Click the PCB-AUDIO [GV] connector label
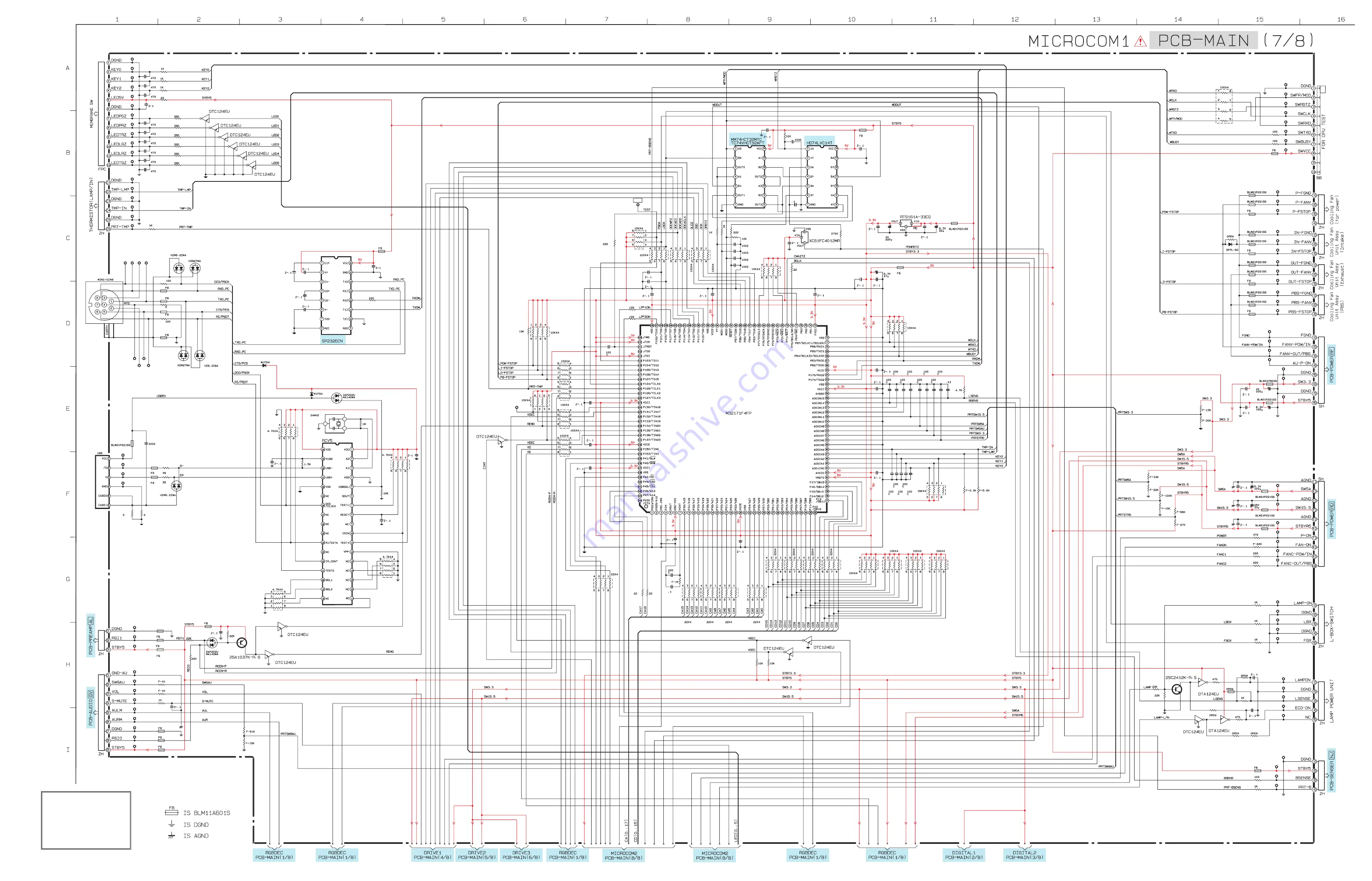 pyautogui.click(x=91, y=708)
